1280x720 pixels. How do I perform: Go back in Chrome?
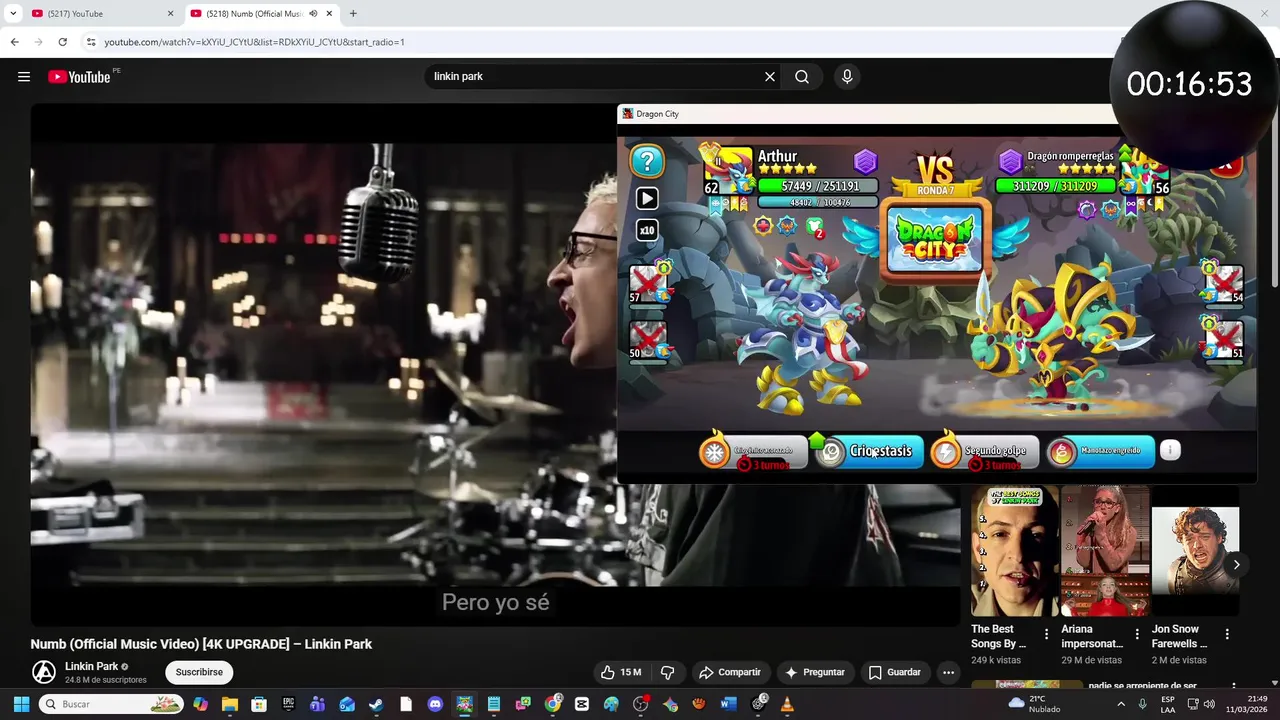[14, 42]
